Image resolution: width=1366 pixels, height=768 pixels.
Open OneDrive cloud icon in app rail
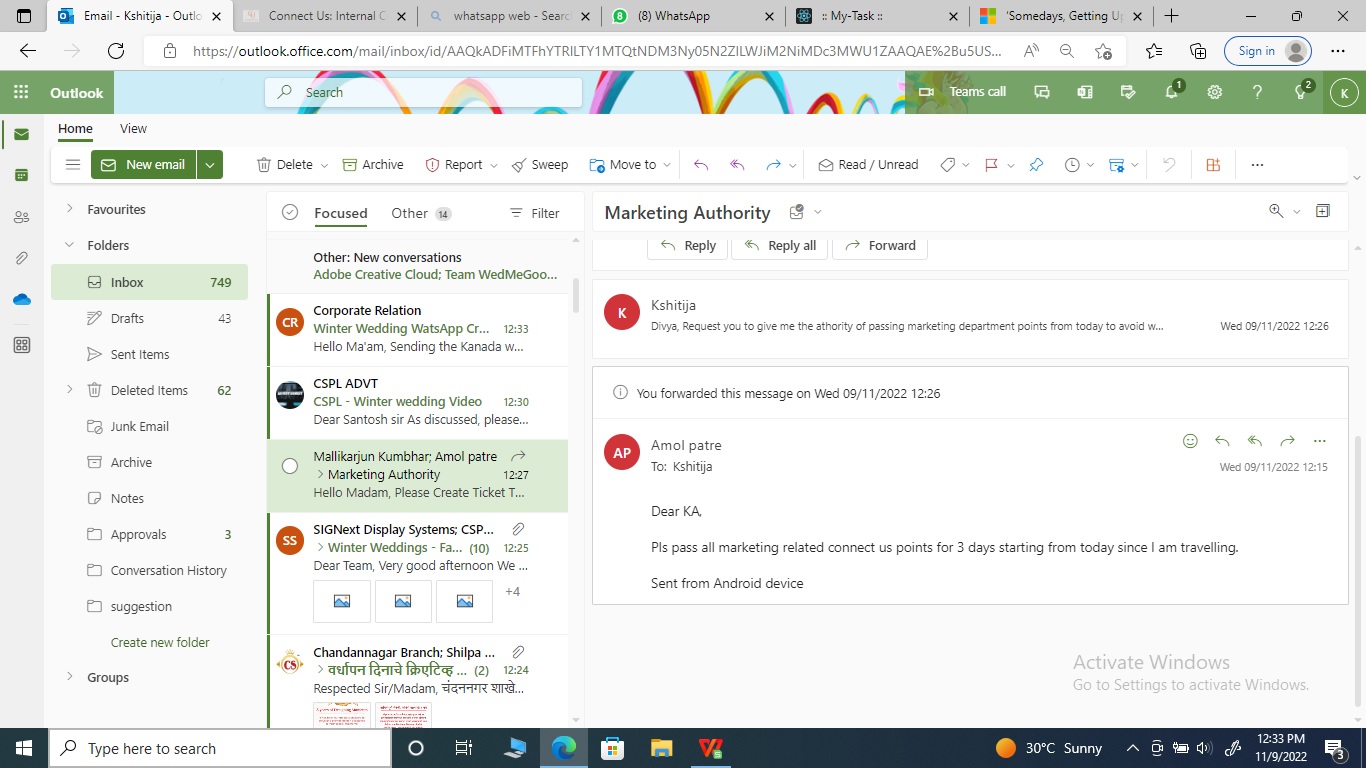click(x=21, y=299)
